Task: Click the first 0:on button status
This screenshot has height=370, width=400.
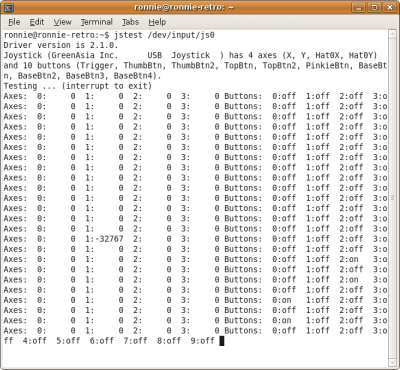Action: click(x=282, y=300)
